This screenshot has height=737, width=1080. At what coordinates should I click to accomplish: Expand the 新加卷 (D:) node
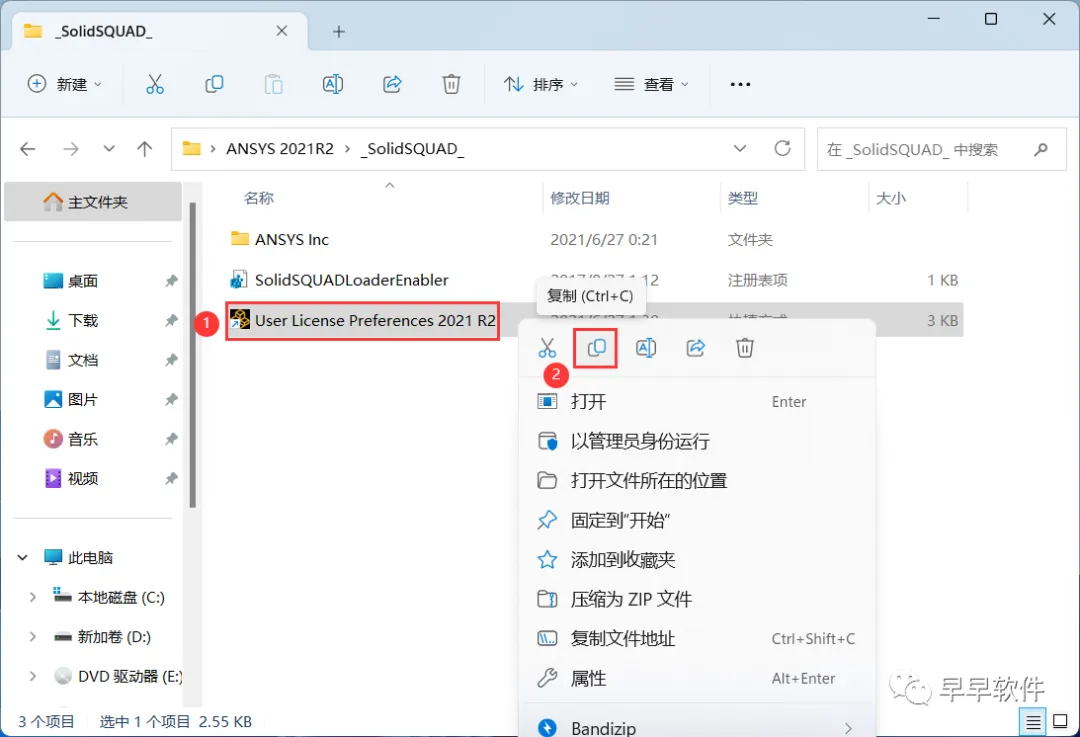(x=32, y=636)
